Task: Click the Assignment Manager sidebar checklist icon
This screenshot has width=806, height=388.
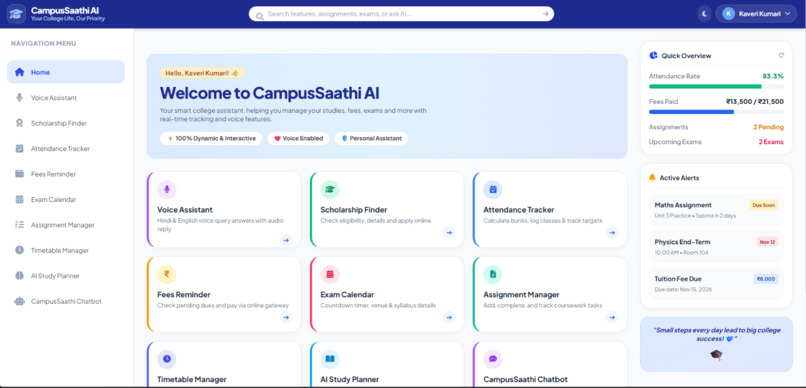Action: pos(20,225)
